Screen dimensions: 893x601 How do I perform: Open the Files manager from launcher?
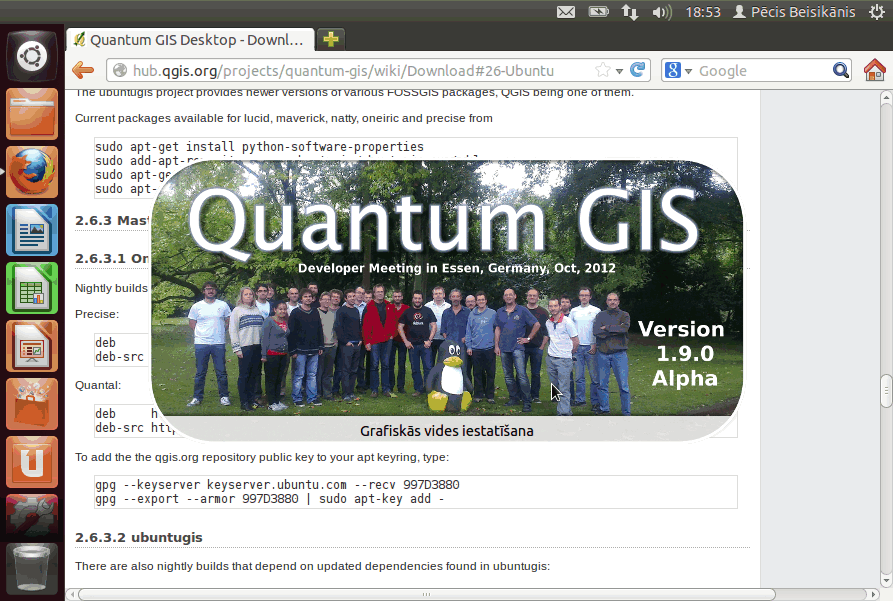[32, 114]
